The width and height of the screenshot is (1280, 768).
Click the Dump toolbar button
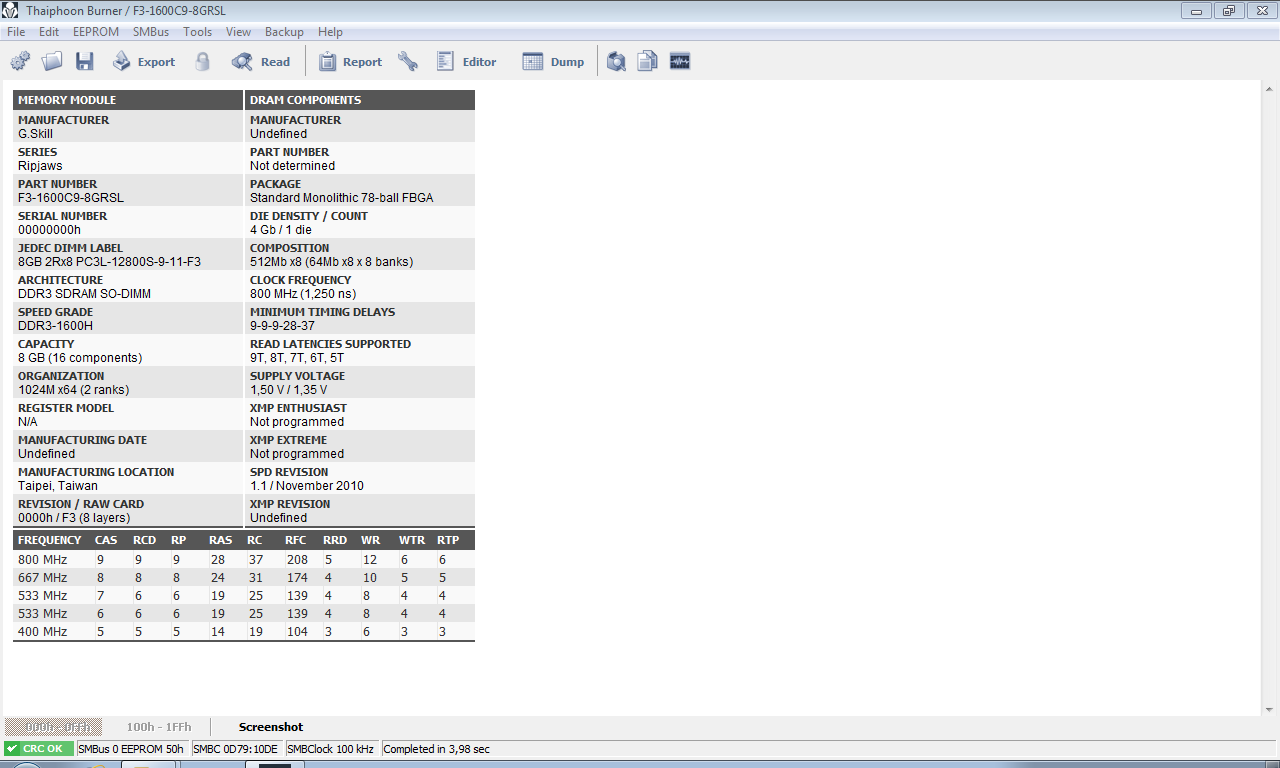553,62
